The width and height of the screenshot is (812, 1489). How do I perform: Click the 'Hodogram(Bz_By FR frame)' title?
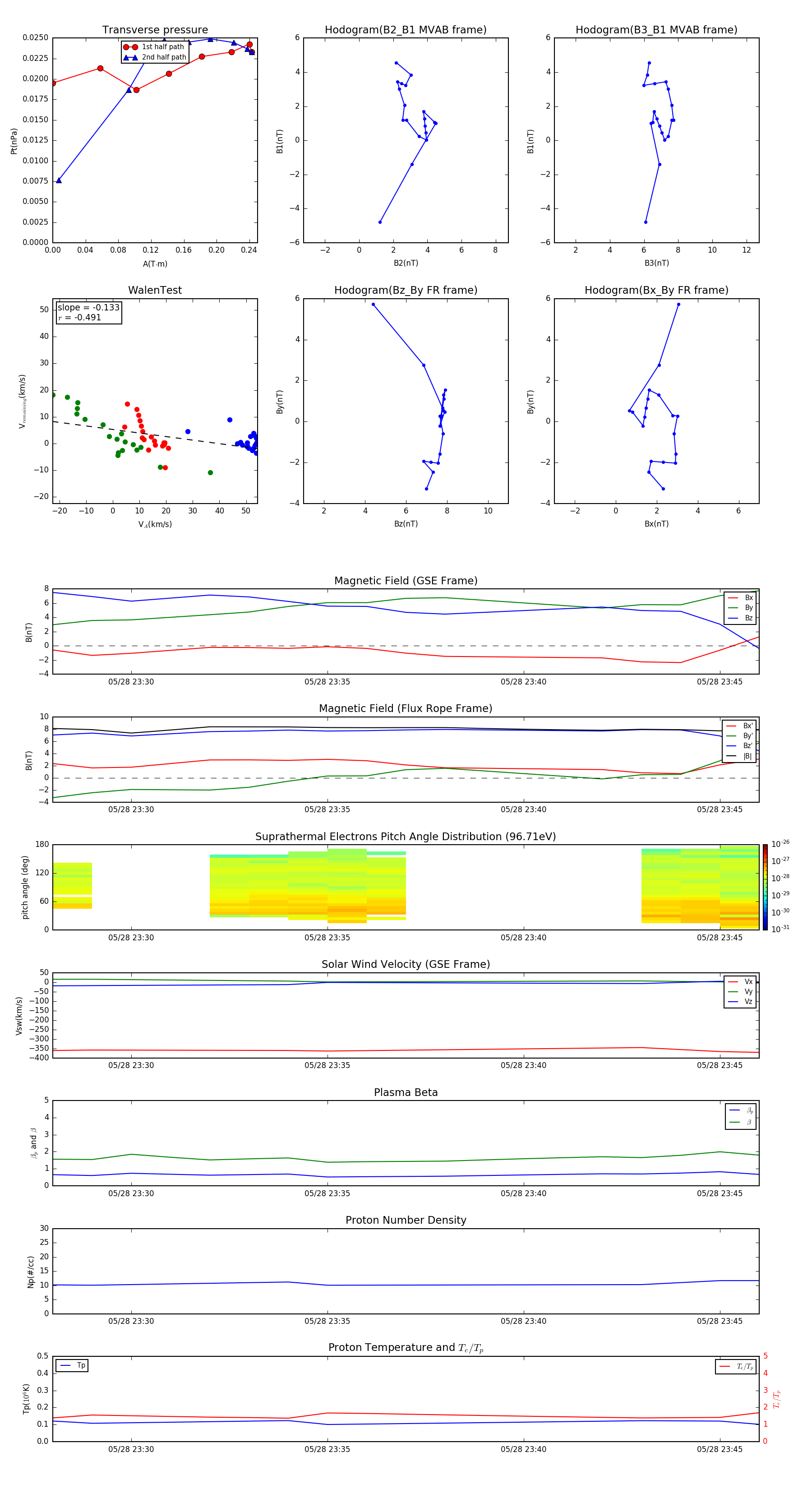point(406,290)
